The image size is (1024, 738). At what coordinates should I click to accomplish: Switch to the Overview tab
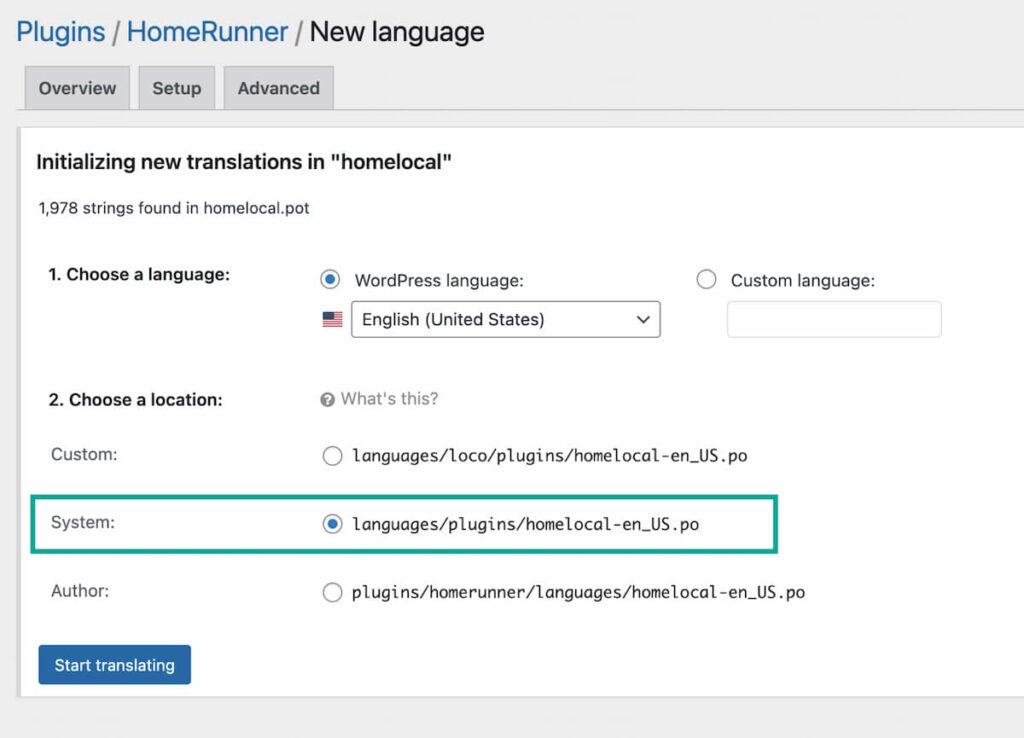pyautogui.click(x=77, y=88)
